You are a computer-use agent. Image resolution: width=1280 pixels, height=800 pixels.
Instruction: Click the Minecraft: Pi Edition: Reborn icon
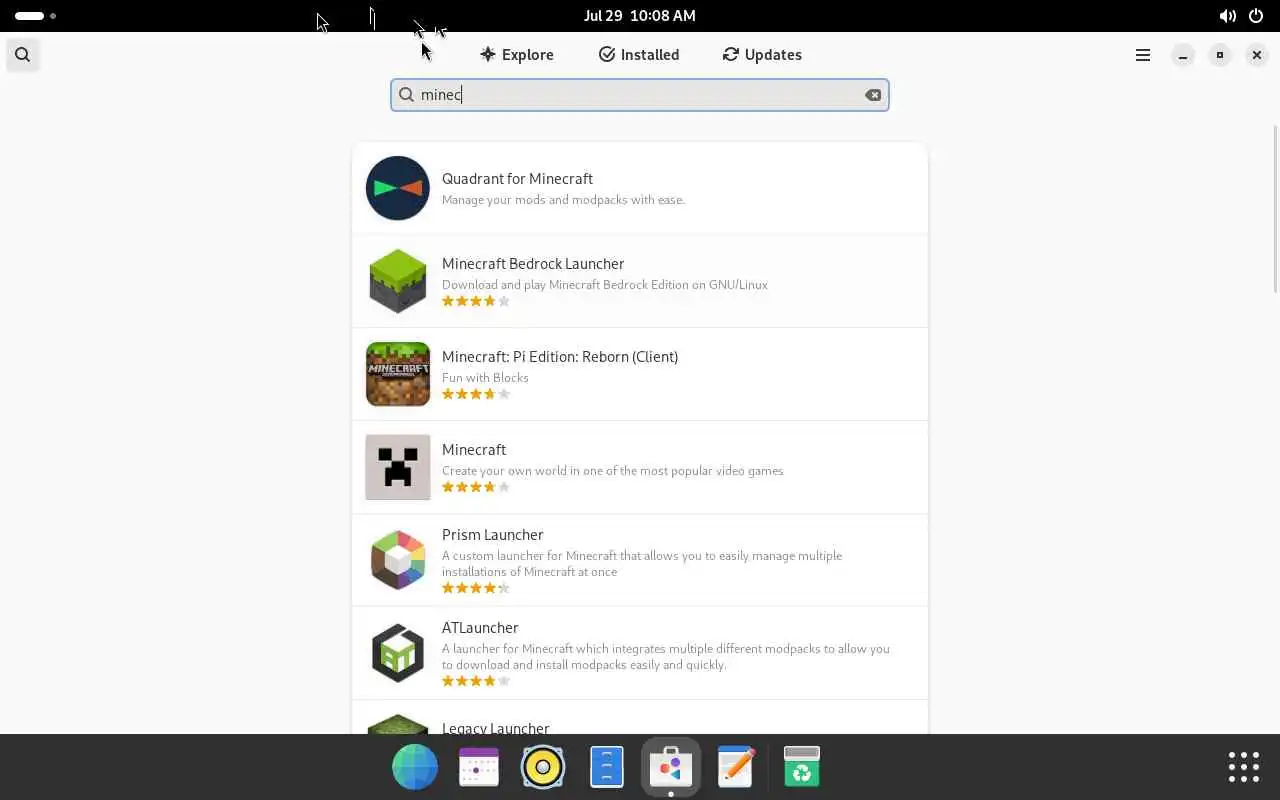[x=398, y=374]
